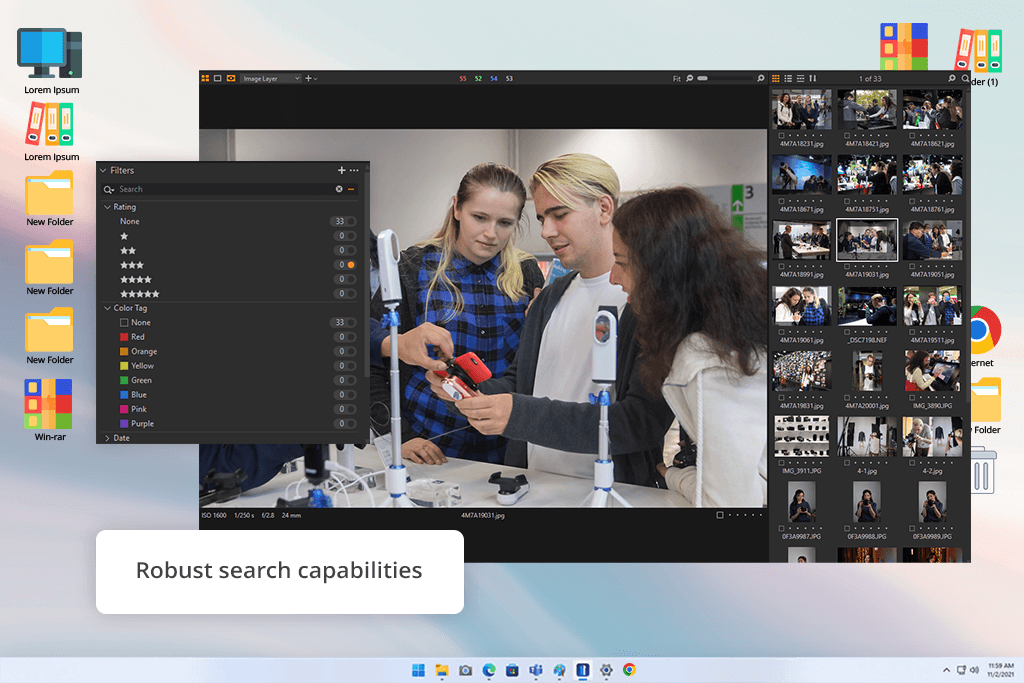Click the zoom-out magnifier left of the slider
This screenshot has height=683, width=1024.
(690, 78)
